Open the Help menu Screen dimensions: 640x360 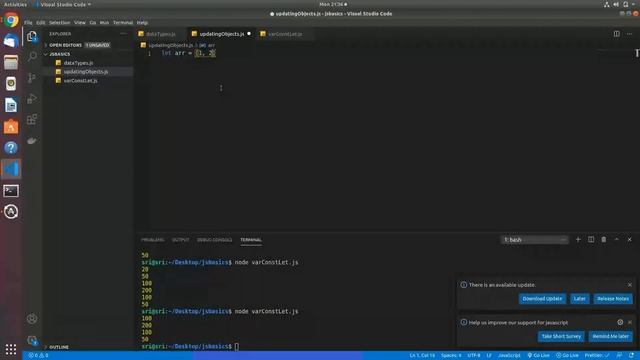(142, 22)
